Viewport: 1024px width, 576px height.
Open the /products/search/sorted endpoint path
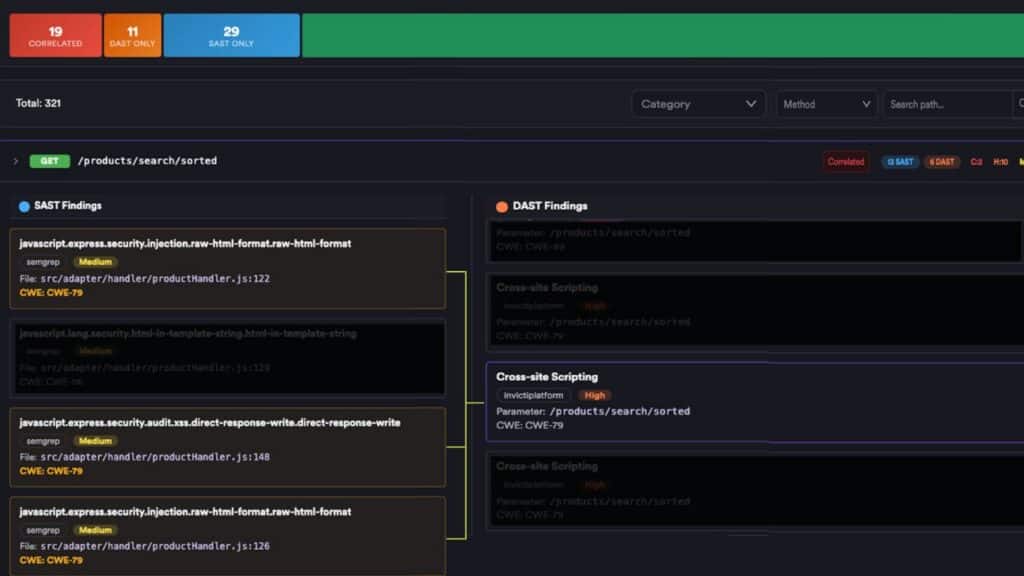[147, 161]
